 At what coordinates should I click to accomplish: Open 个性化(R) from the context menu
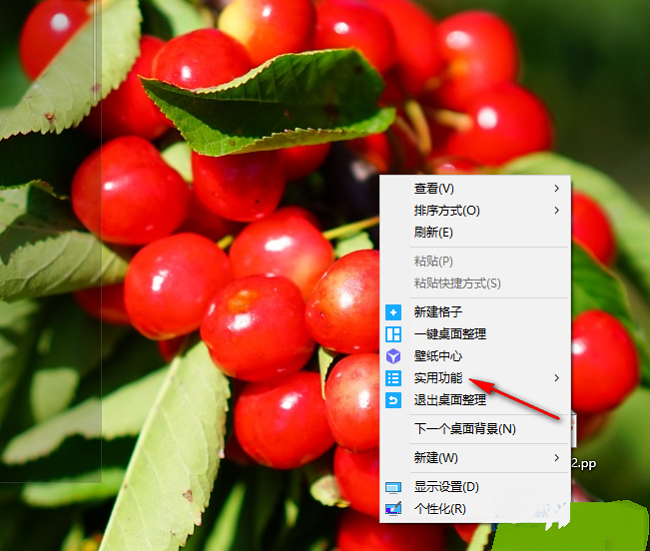475,509
